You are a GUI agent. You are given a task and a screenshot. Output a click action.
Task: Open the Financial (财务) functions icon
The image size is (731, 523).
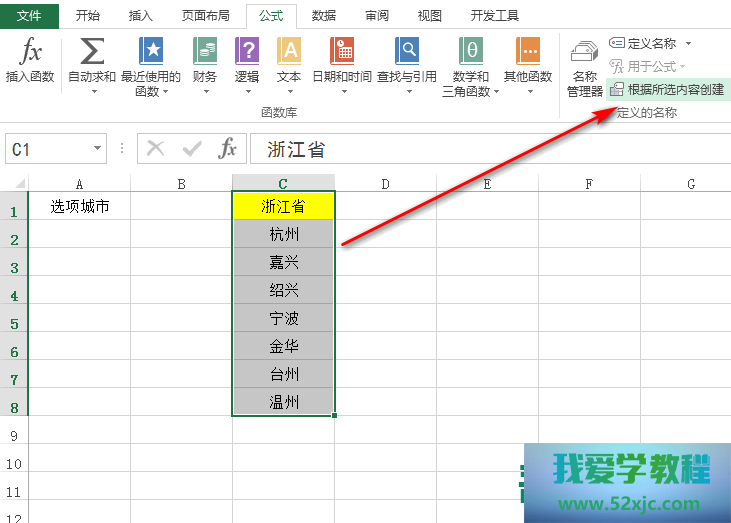205,52
